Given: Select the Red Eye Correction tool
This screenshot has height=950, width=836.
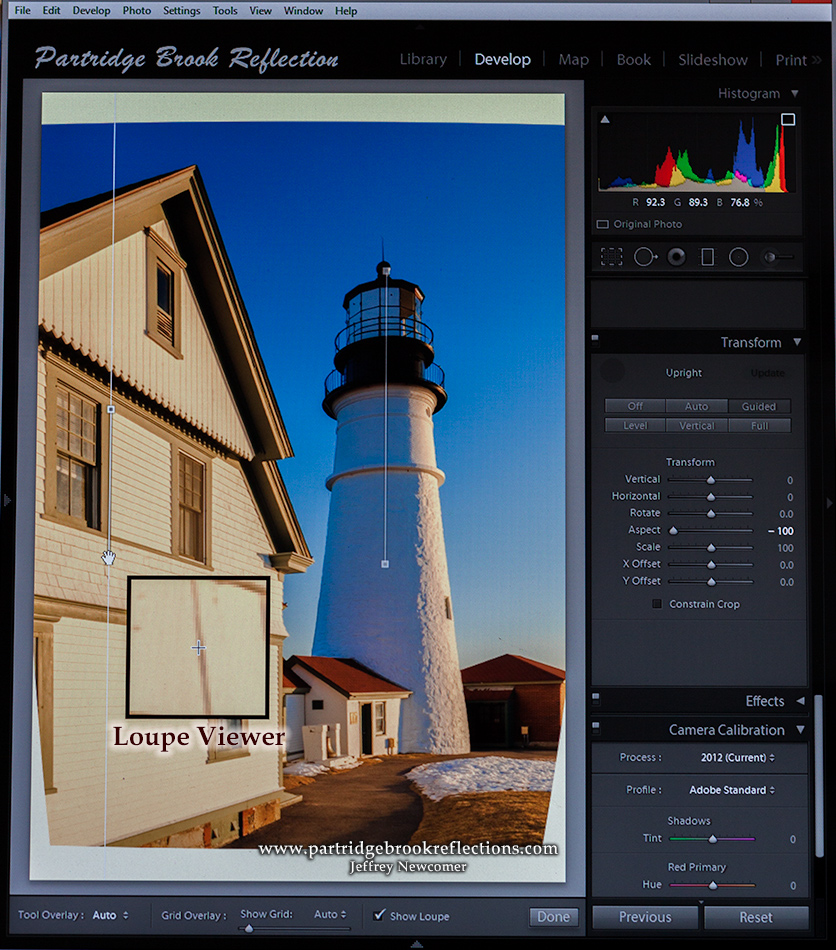Looking at the screenshot, I should pos(675,255).
